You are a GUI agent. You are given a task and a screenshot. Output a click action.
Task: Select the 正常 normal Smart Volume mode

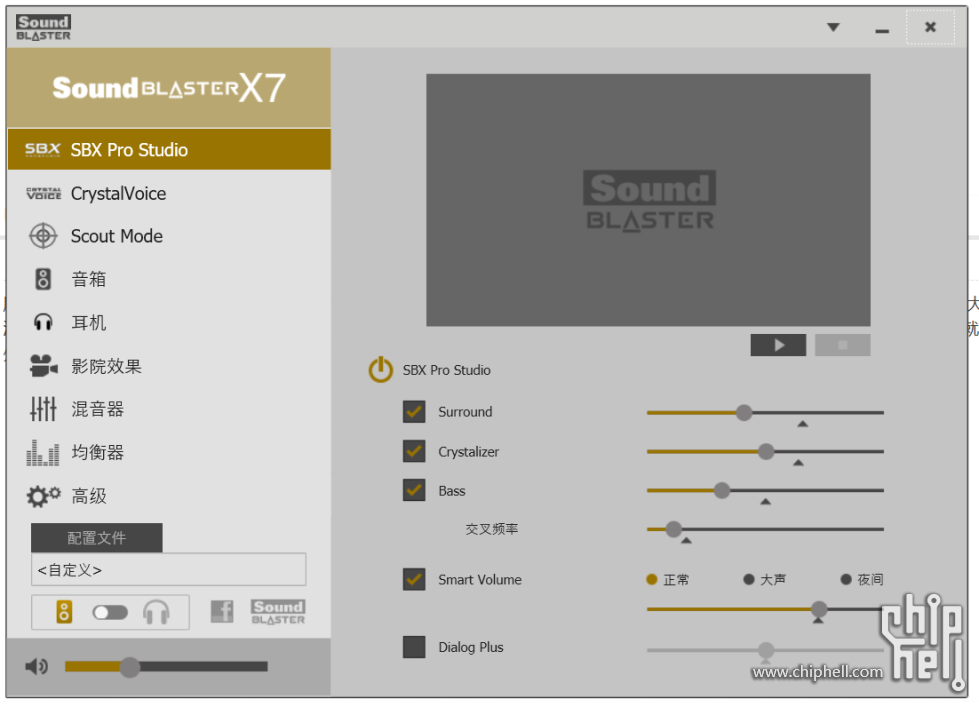(667, 580)
